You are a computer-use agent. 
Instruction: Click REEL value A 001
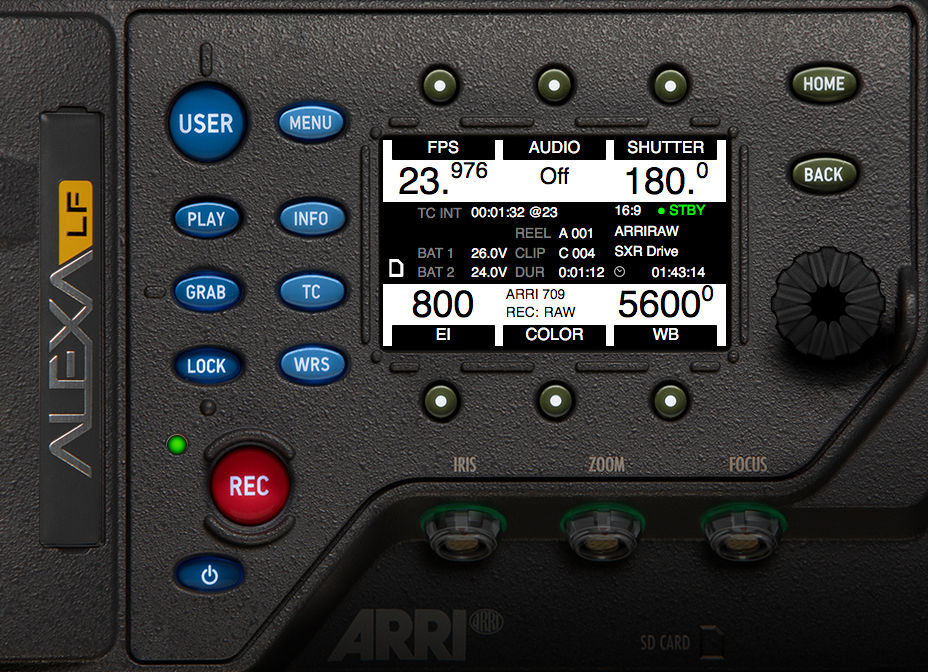pyautogui.click(x=576, y=233)
